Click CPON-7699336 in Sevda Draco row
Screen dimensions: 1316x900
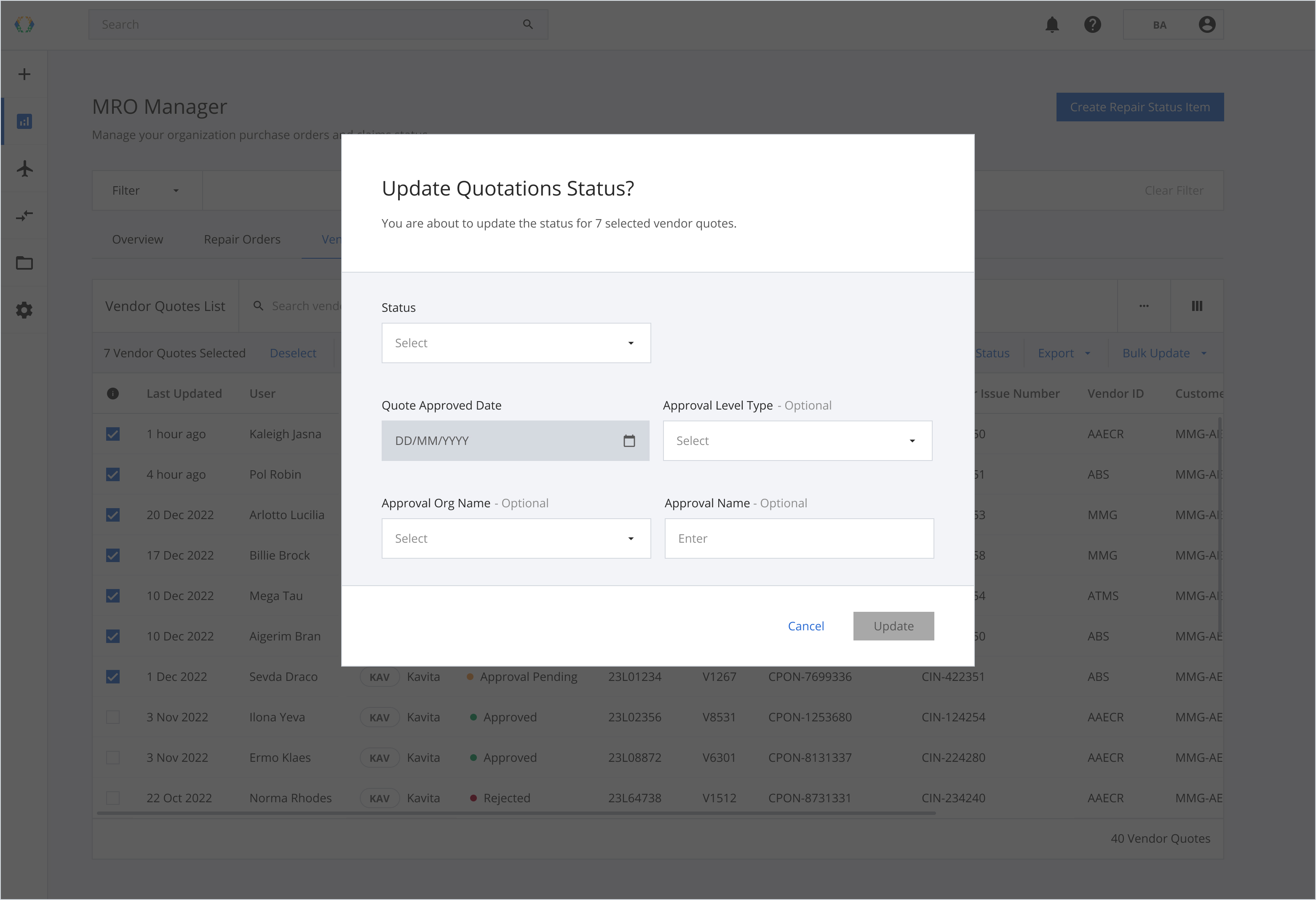point(810,677)
